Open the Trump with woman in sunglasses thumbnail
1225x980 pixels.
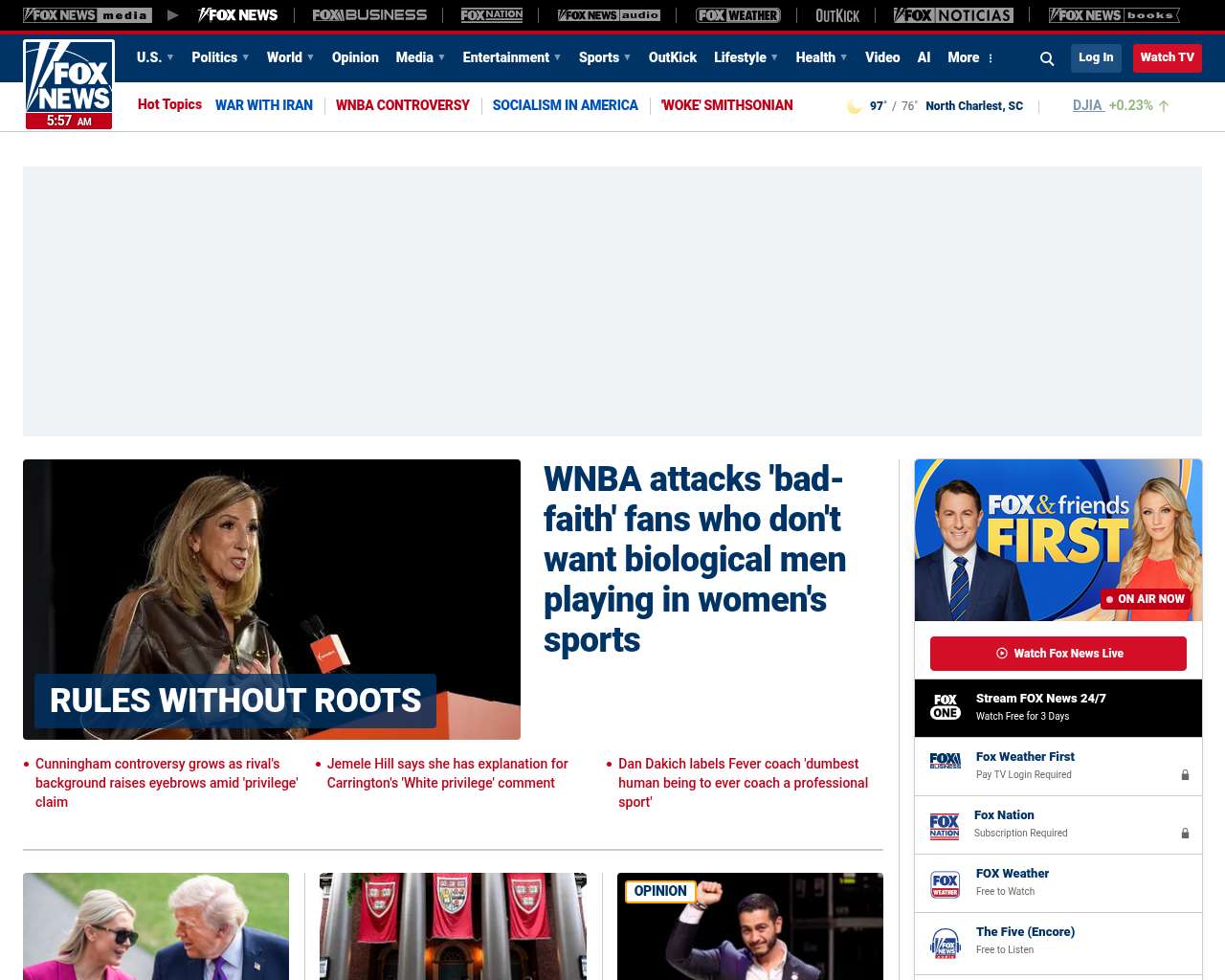[156, 926]
